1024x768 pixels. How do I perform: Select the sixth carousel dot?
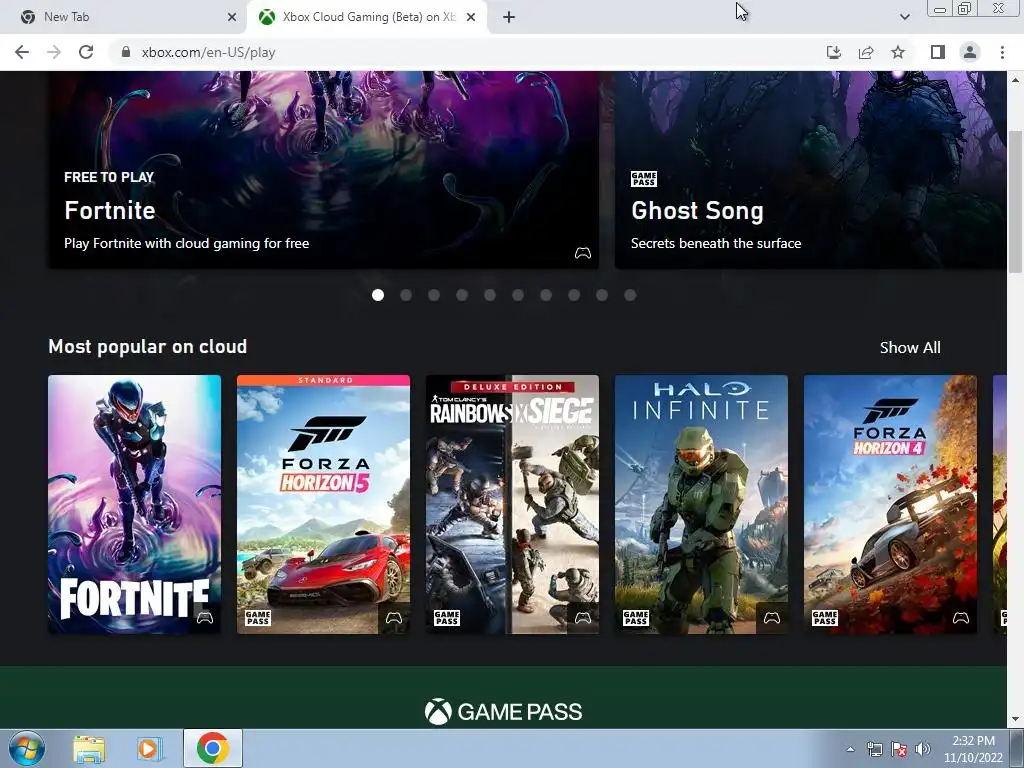point(518,295)
